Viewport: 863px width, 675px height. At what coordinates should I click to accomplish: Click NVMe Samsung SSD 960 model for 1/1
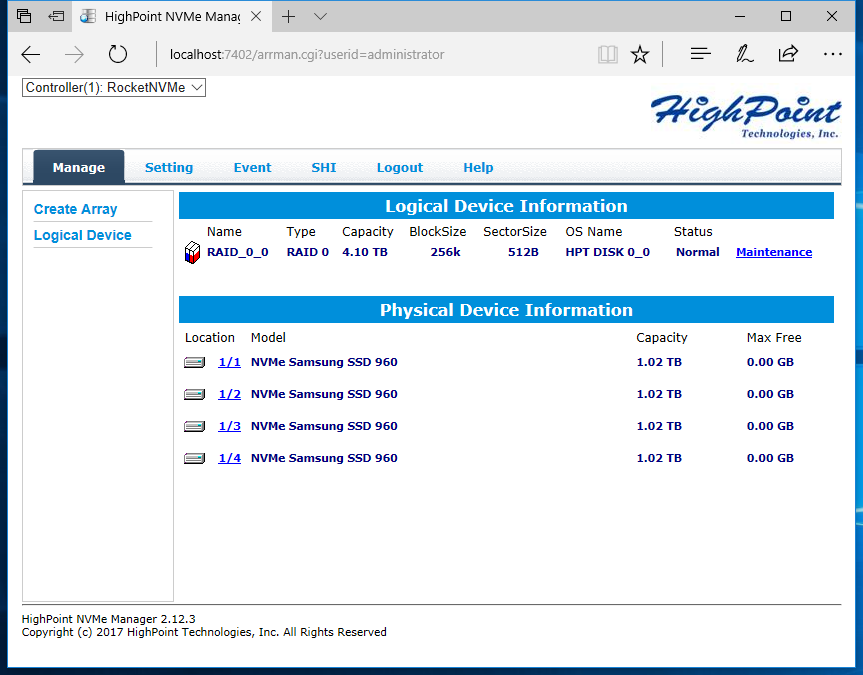coord(324,362)
